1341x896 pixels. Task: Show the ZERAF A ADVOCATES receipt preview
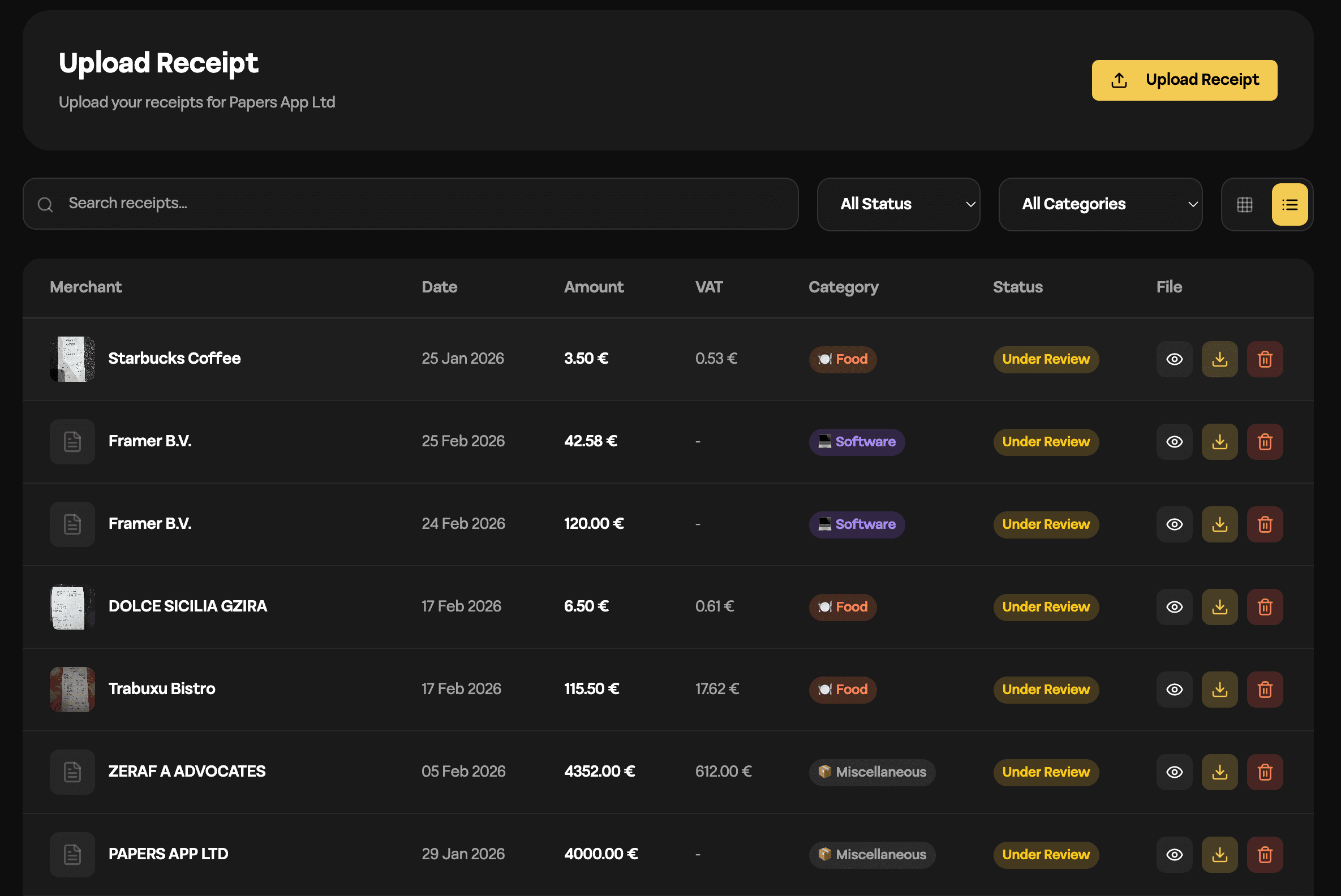1174,772
